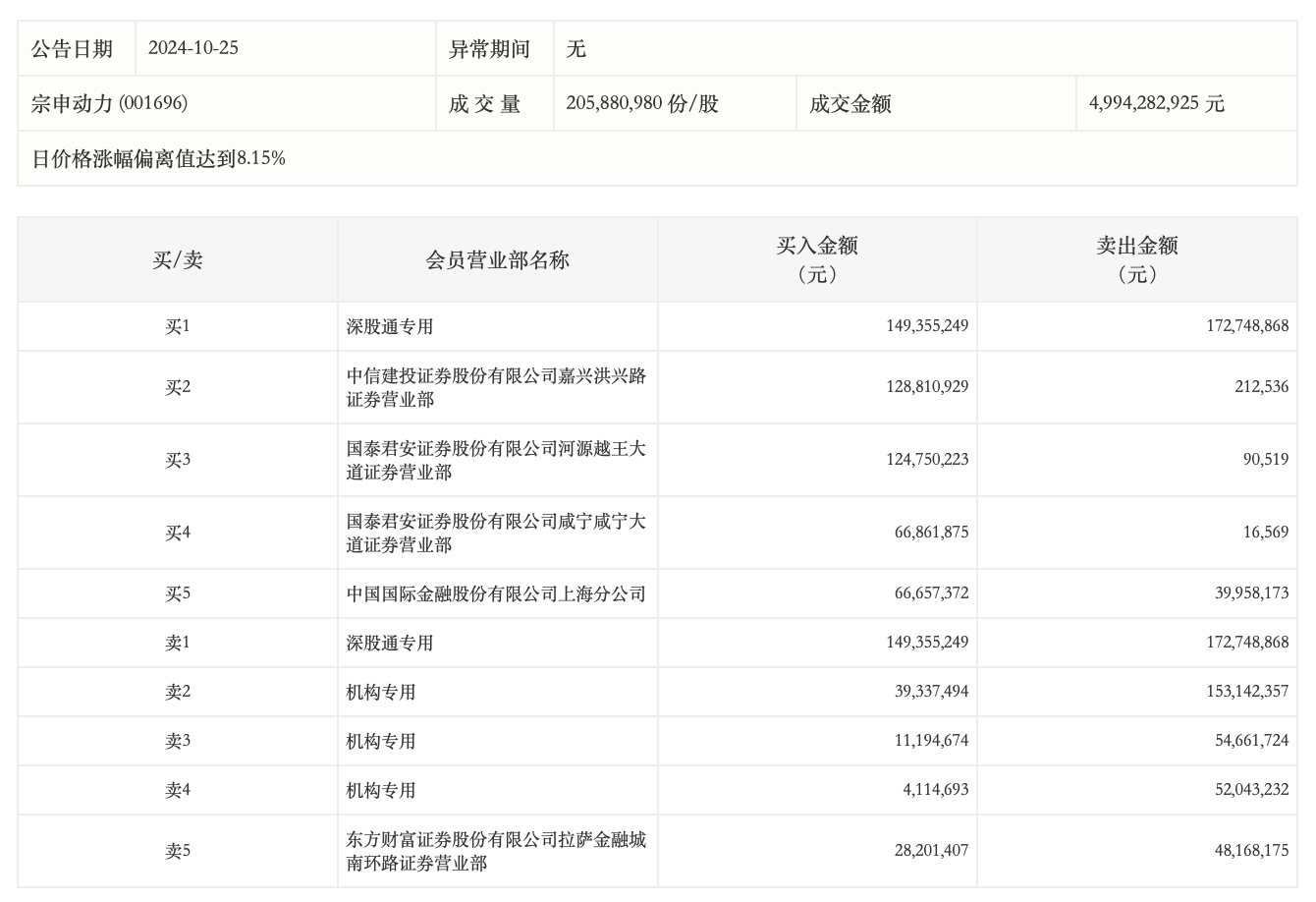Click the 会员营业部名称 column header
This screenshot has width=1316, height=902.
pyautogui.click(x=497, y=260)
